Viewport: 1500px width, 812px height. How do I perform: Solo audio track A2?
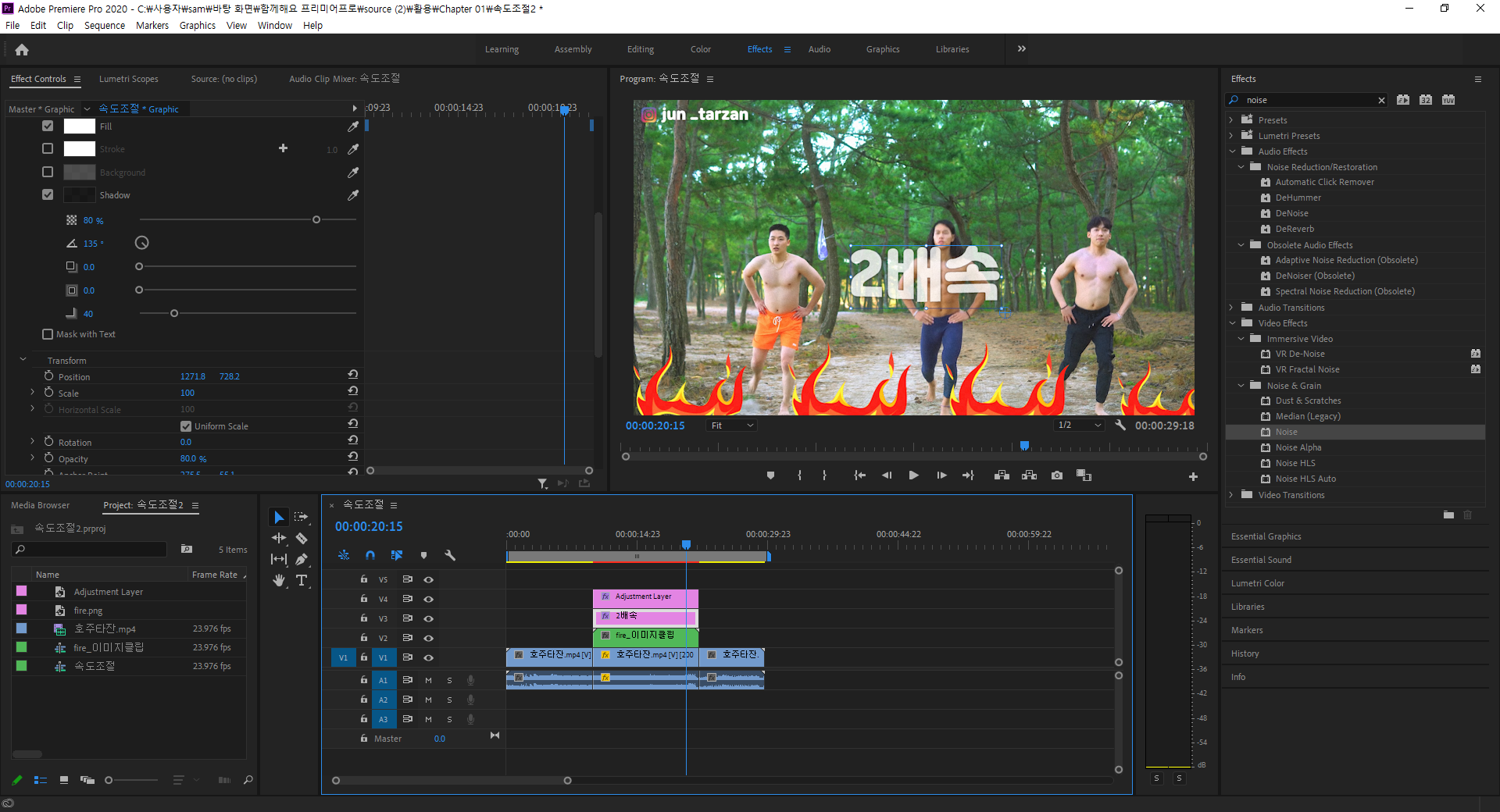click(449, 700)
